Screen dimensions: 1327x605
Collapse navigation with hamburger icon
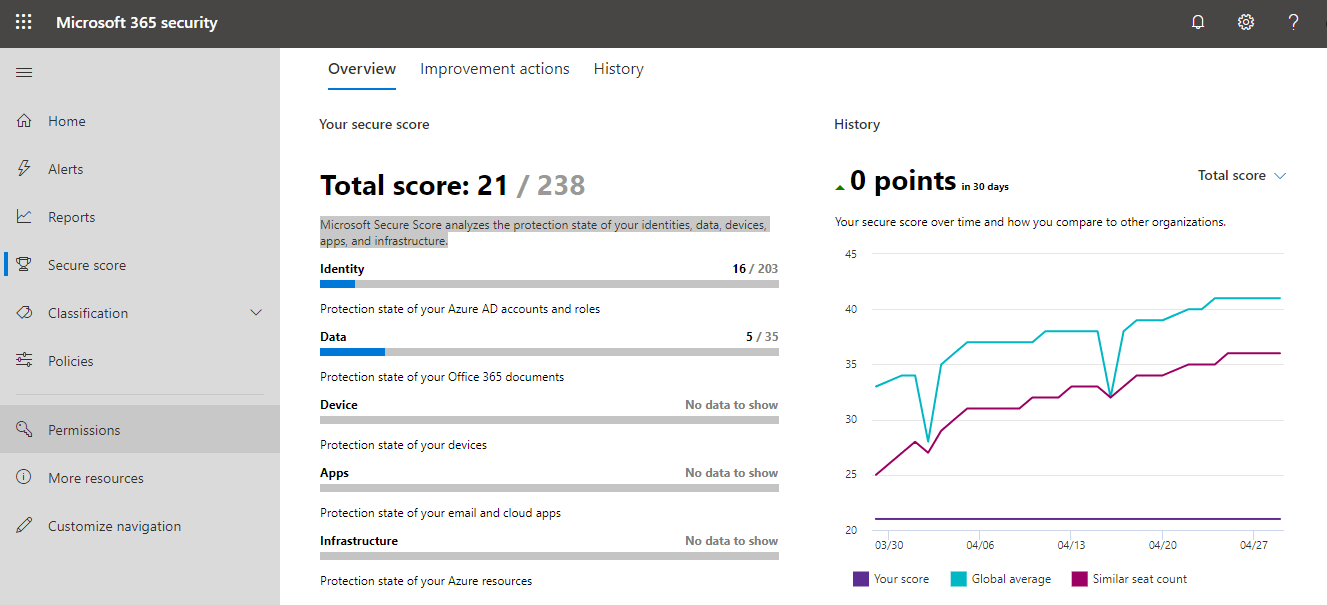(24, 72)
